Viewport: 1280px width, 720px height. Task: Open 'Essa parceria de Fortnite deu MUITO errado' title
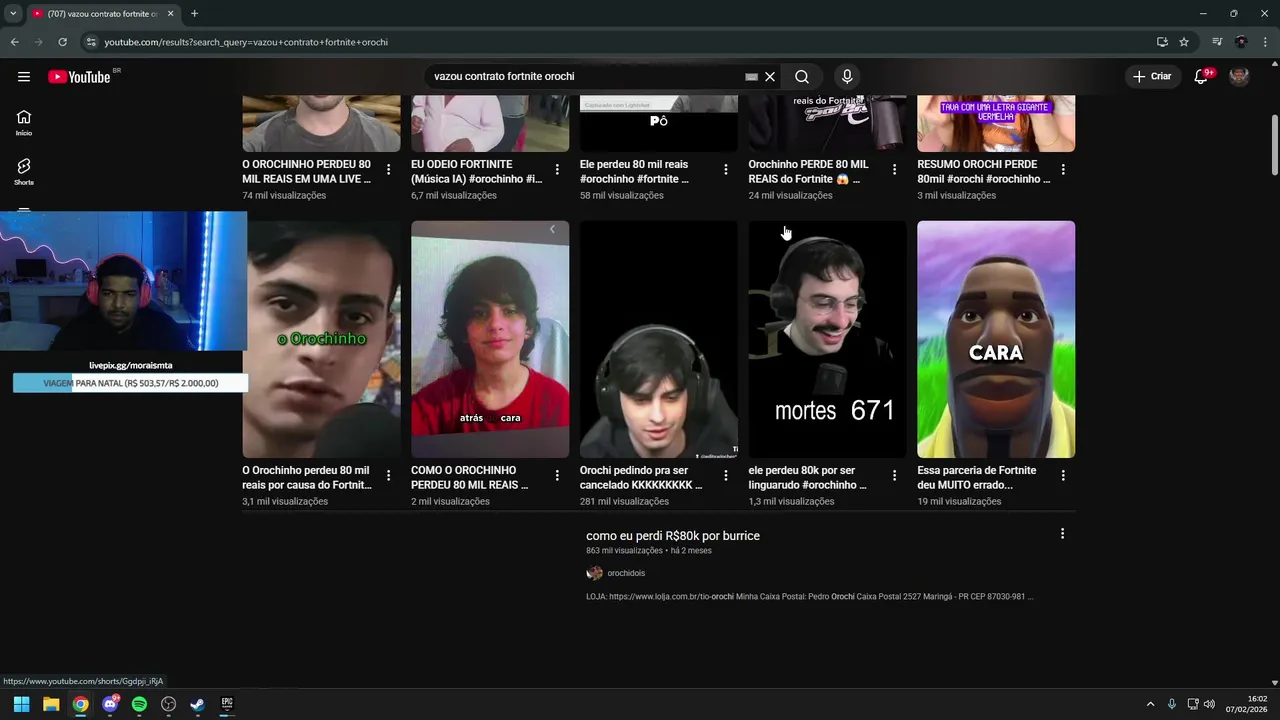976,477
